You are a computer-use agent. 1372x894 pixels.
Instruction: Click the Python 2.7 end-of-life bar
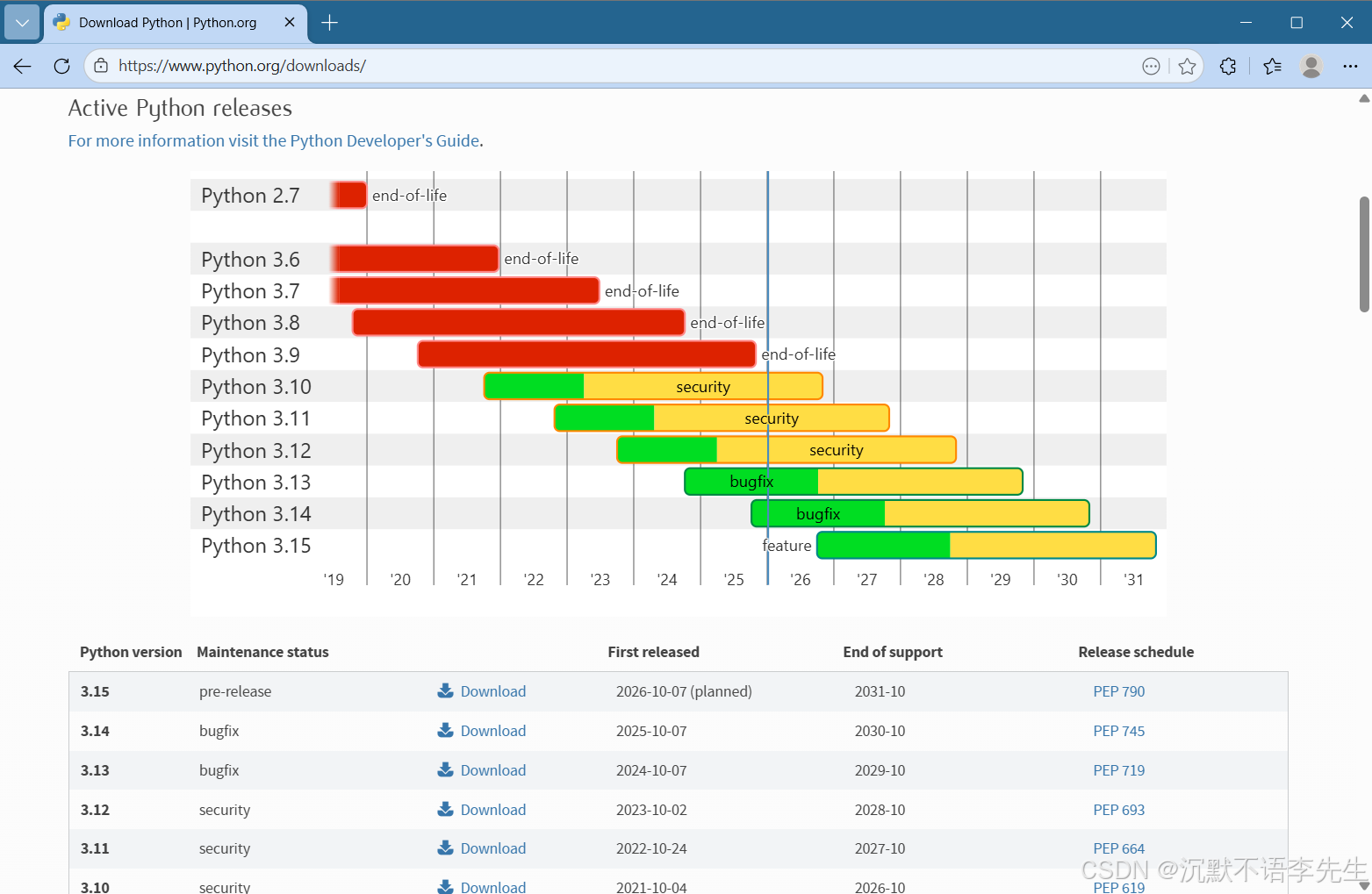click(x=348, y=195)
